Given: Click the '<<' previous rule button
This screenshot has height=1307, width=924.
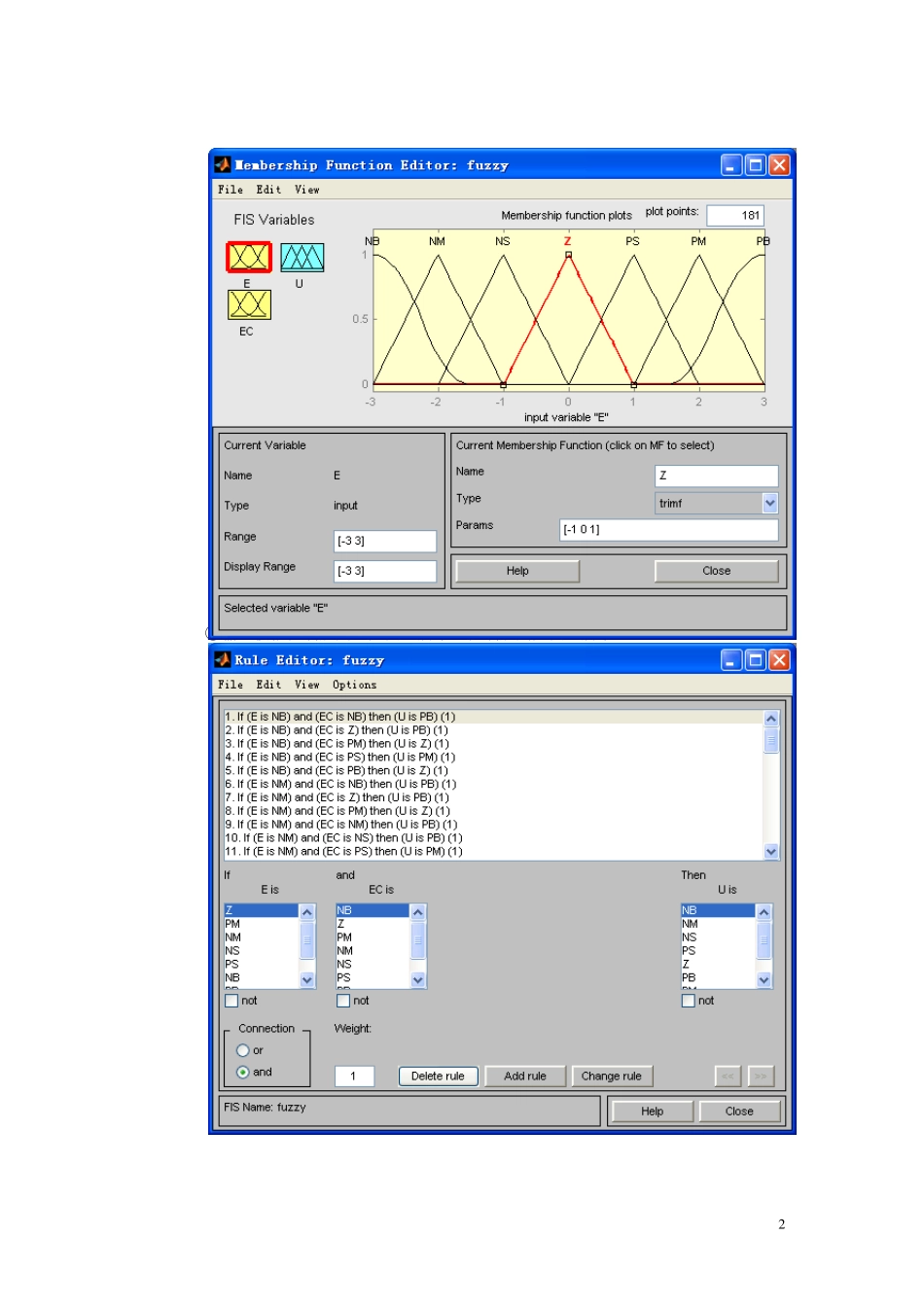Looking at the screenshot, I should (x=728, y=1077).
